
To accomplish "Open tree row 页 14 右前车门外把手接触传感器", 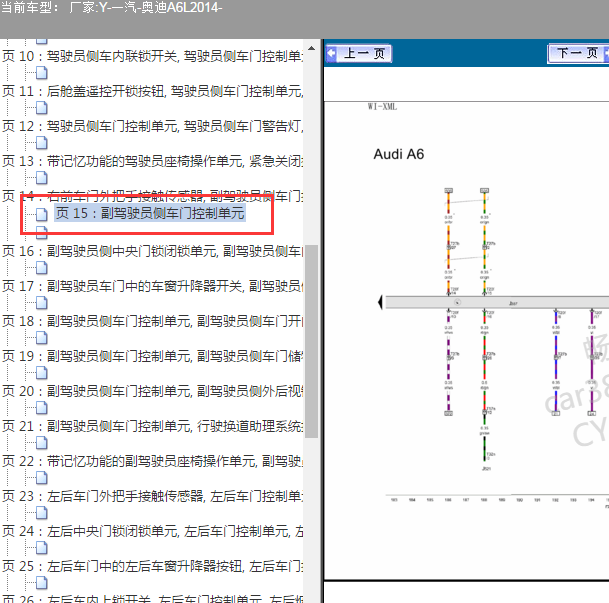I will tap(152, 196).
